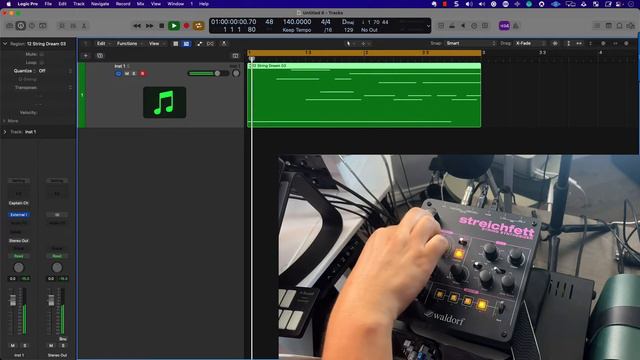Image resolution: width=640 pixels, height=360 pixels.
Task: Click the horizontal auto zoom icon
Action: tap(579, 43)
